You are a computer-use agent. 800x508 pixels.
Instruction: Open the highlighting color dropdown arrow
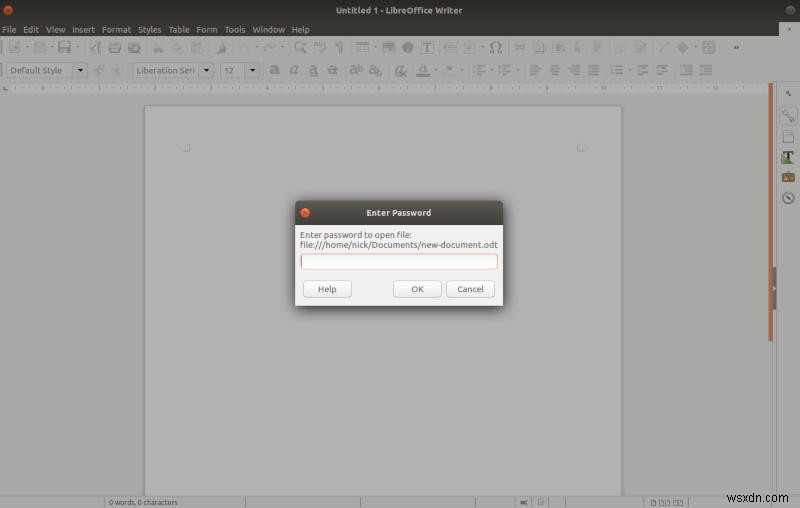(x=462, y=70)
